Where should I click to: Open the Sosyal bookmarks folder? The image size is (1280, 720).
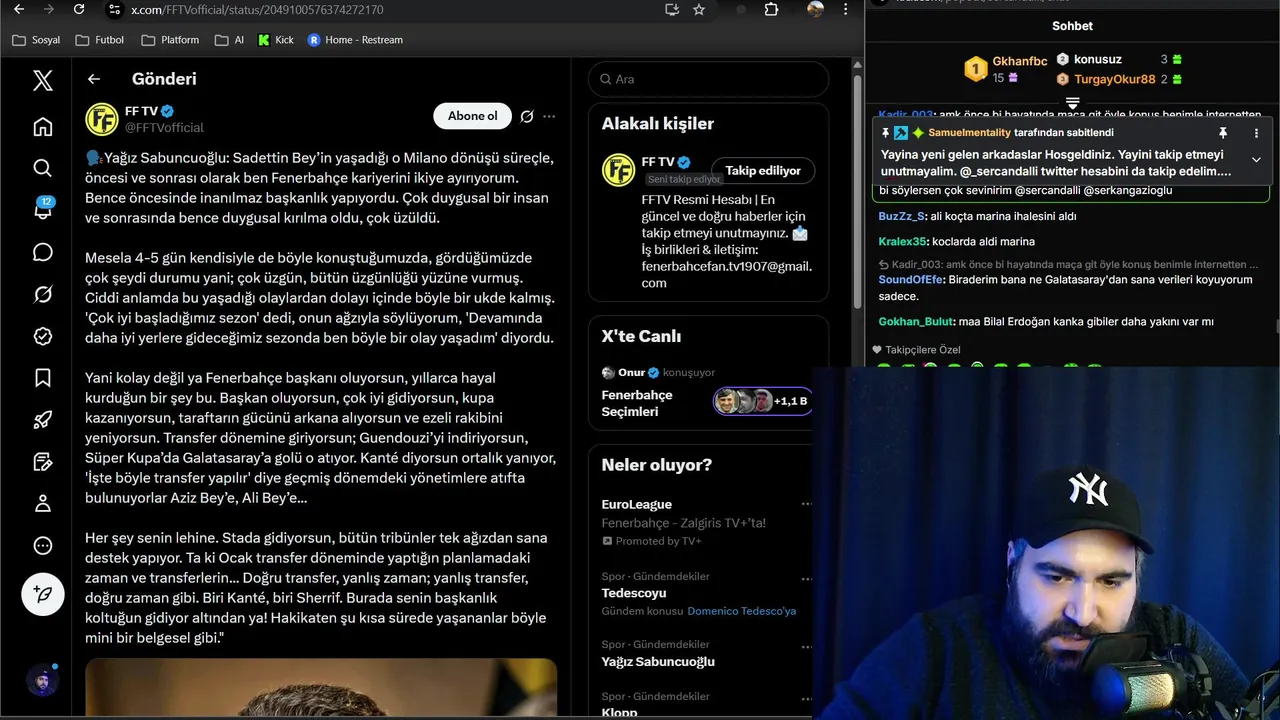(36, 40)
